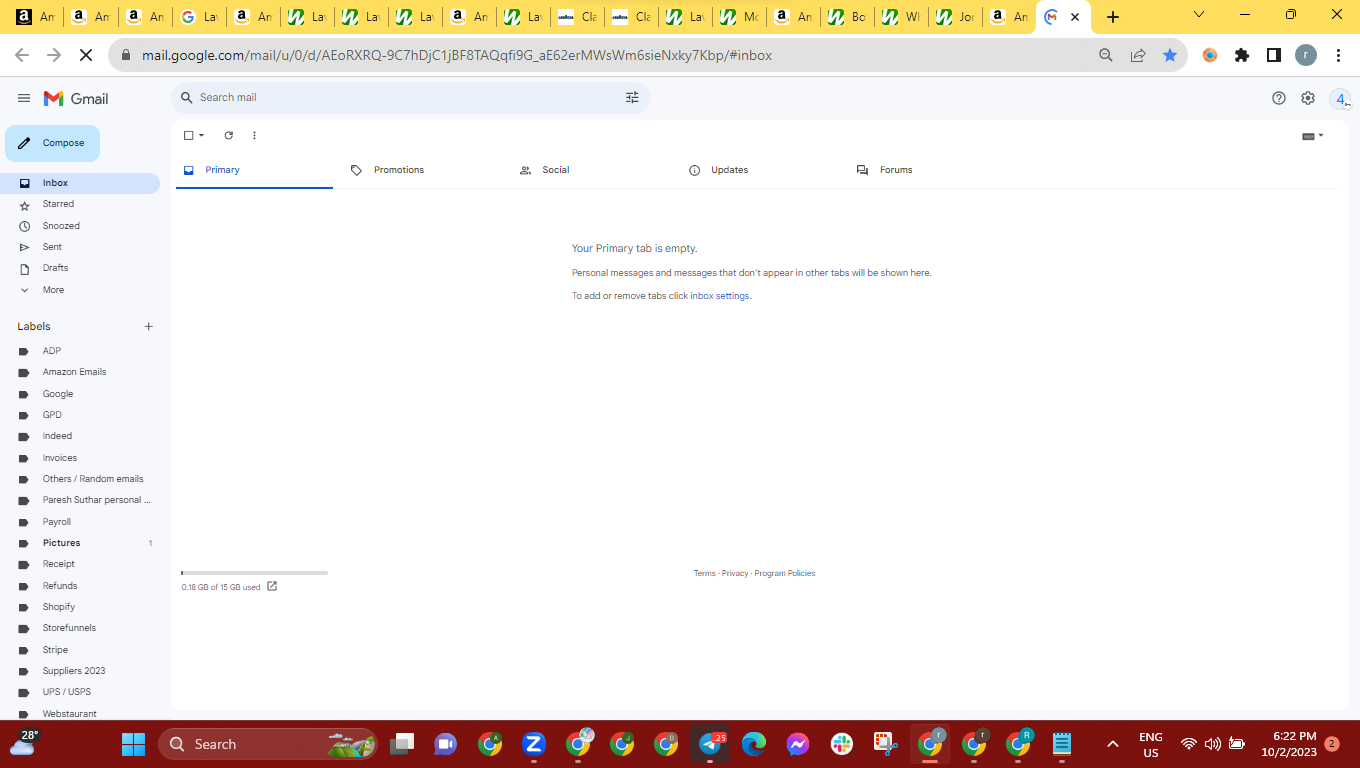The height and width of the screenshot is (768, 1360).
Task: Open the input tools keyboard dropdown
Action: 1312,136
